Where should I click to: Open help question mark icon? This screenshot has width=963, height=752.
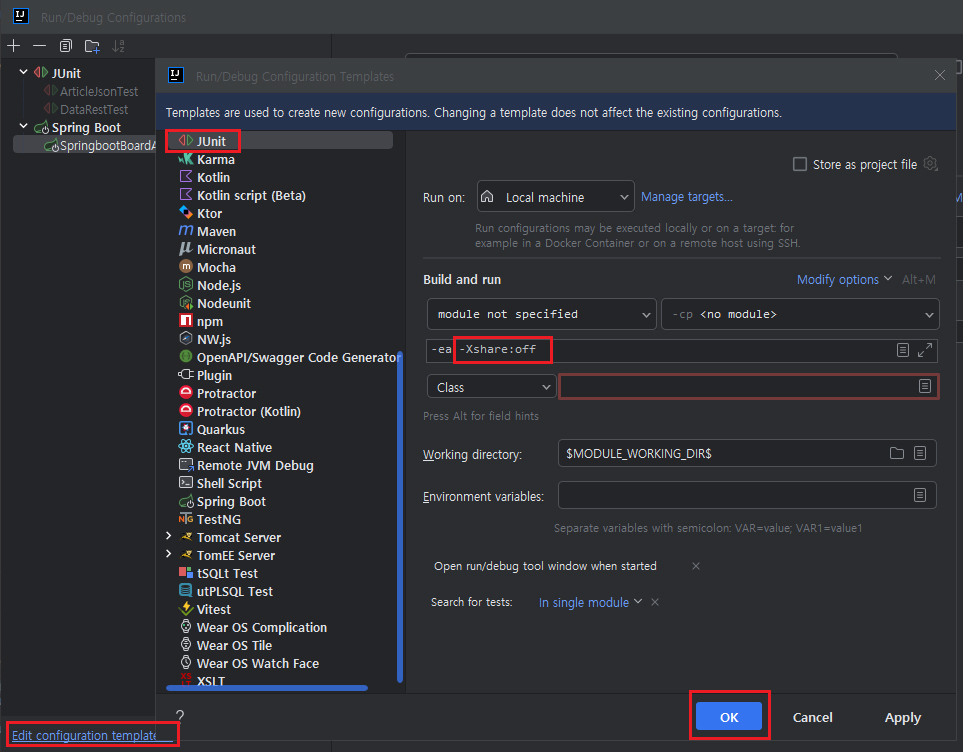coord(180,715)
